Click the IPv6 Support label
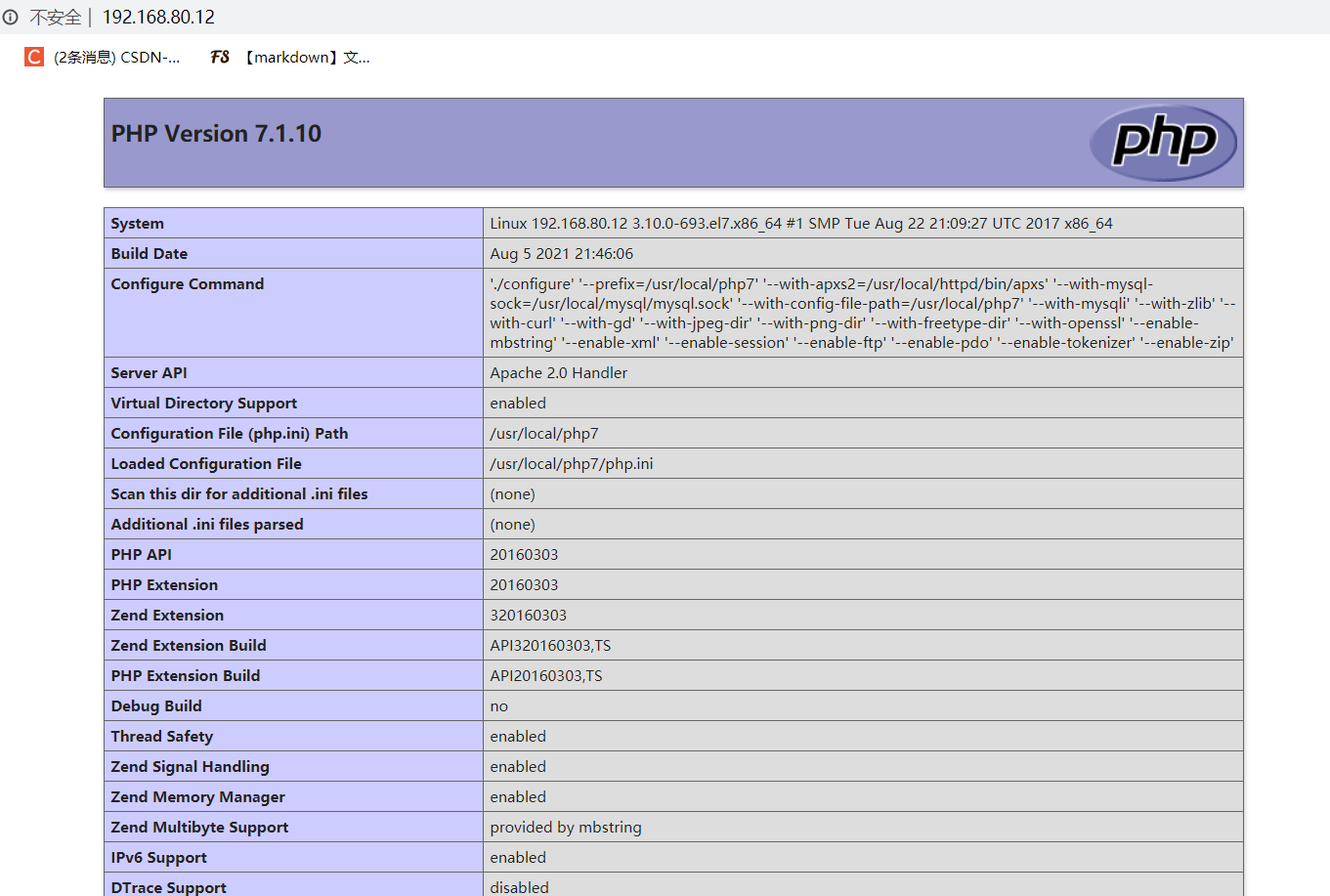 click(159, 857)
